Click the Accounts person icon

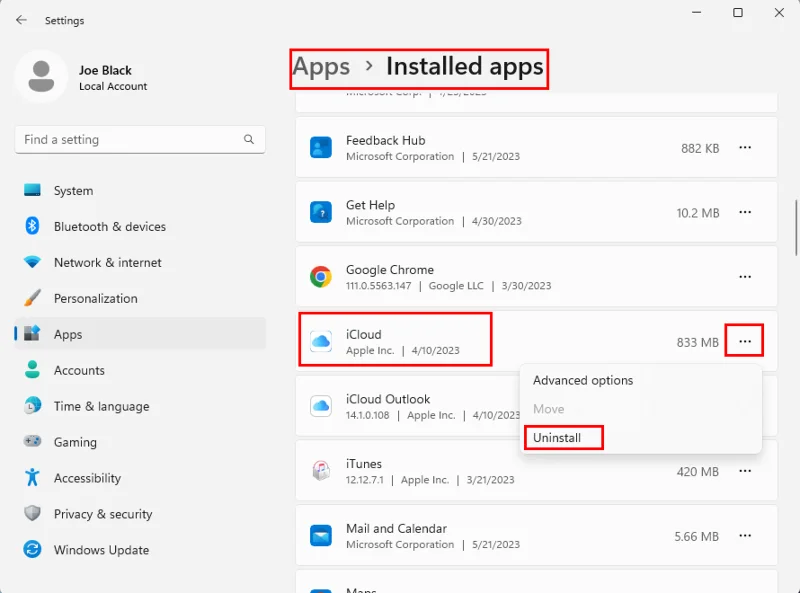tap(32, 369)
